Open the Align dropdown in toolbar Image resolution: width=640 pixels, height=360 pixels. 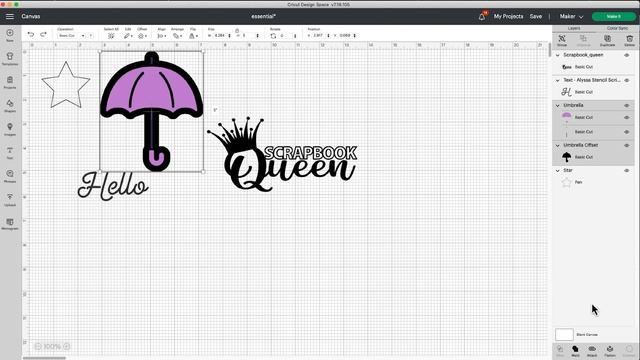pyautogui.click(x=162, y=36)
